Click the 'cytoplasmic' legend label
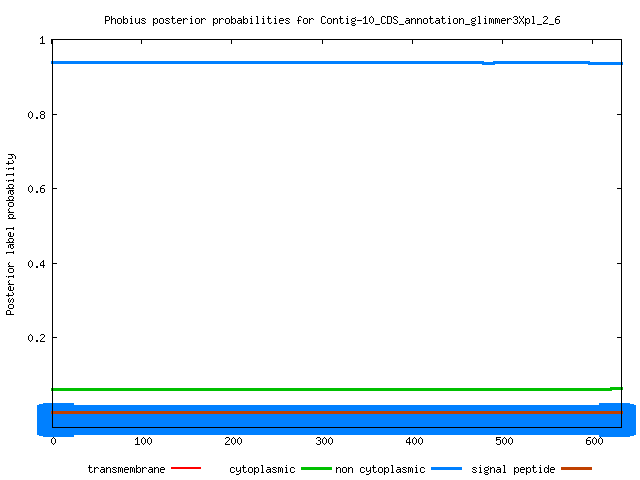Image resolution: width=640 pixels, height=480 pixels. tap(262, 469)
